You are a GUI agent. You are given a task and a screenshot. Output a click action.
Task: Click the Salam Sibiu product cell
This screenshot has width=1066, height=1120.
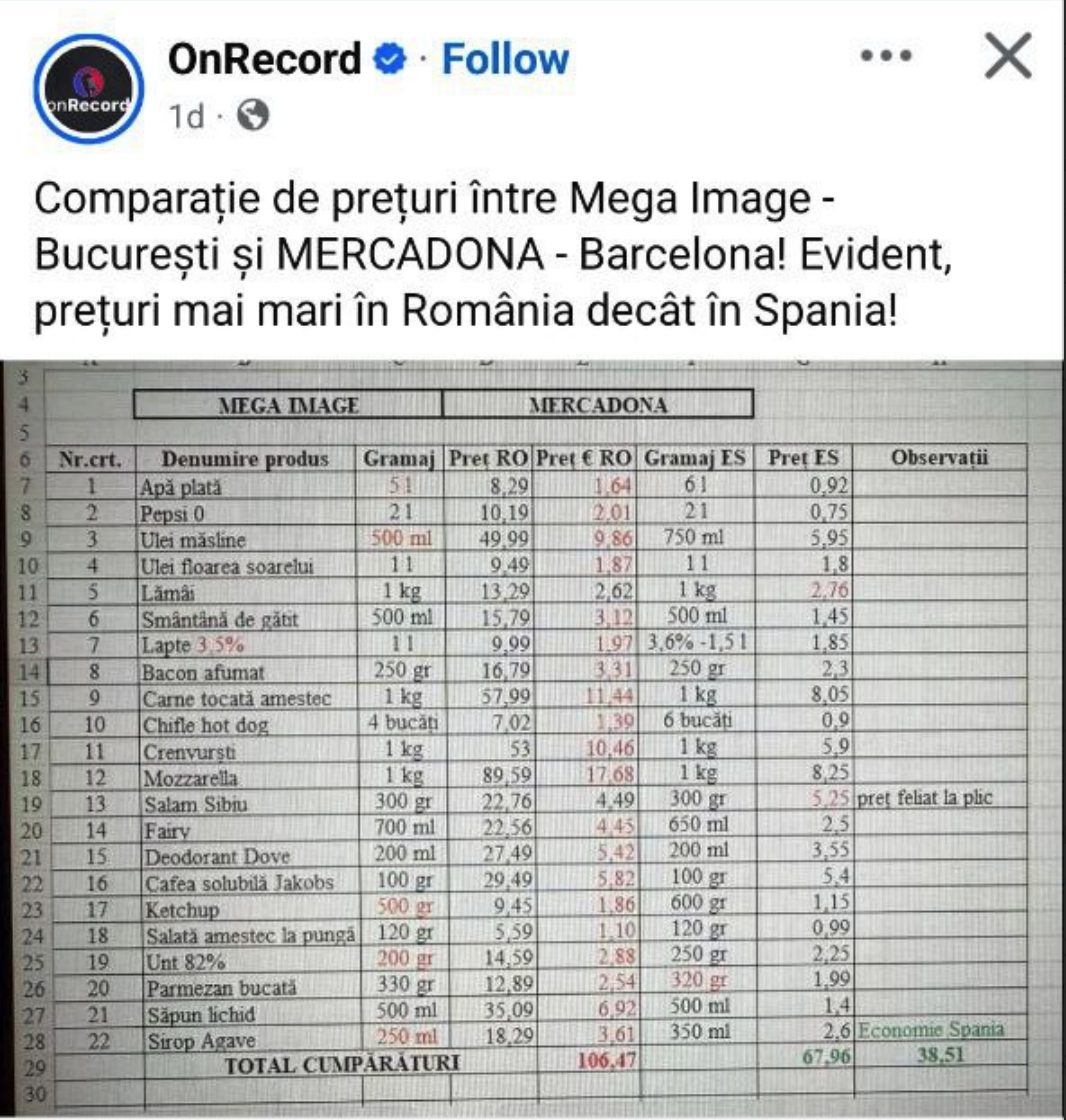tap(249, 804)
